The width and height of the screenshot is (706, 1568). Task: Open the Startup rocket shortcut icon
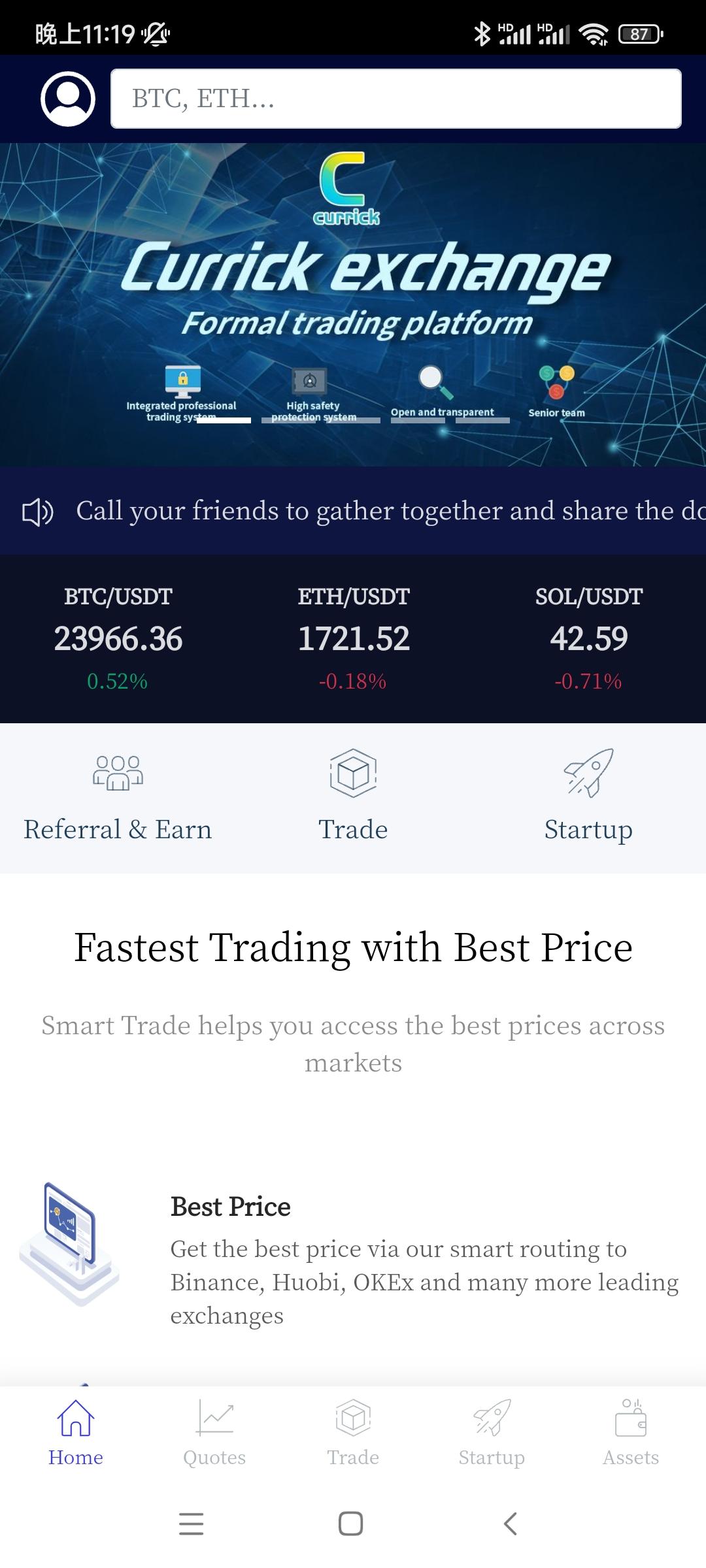(588, 773)
